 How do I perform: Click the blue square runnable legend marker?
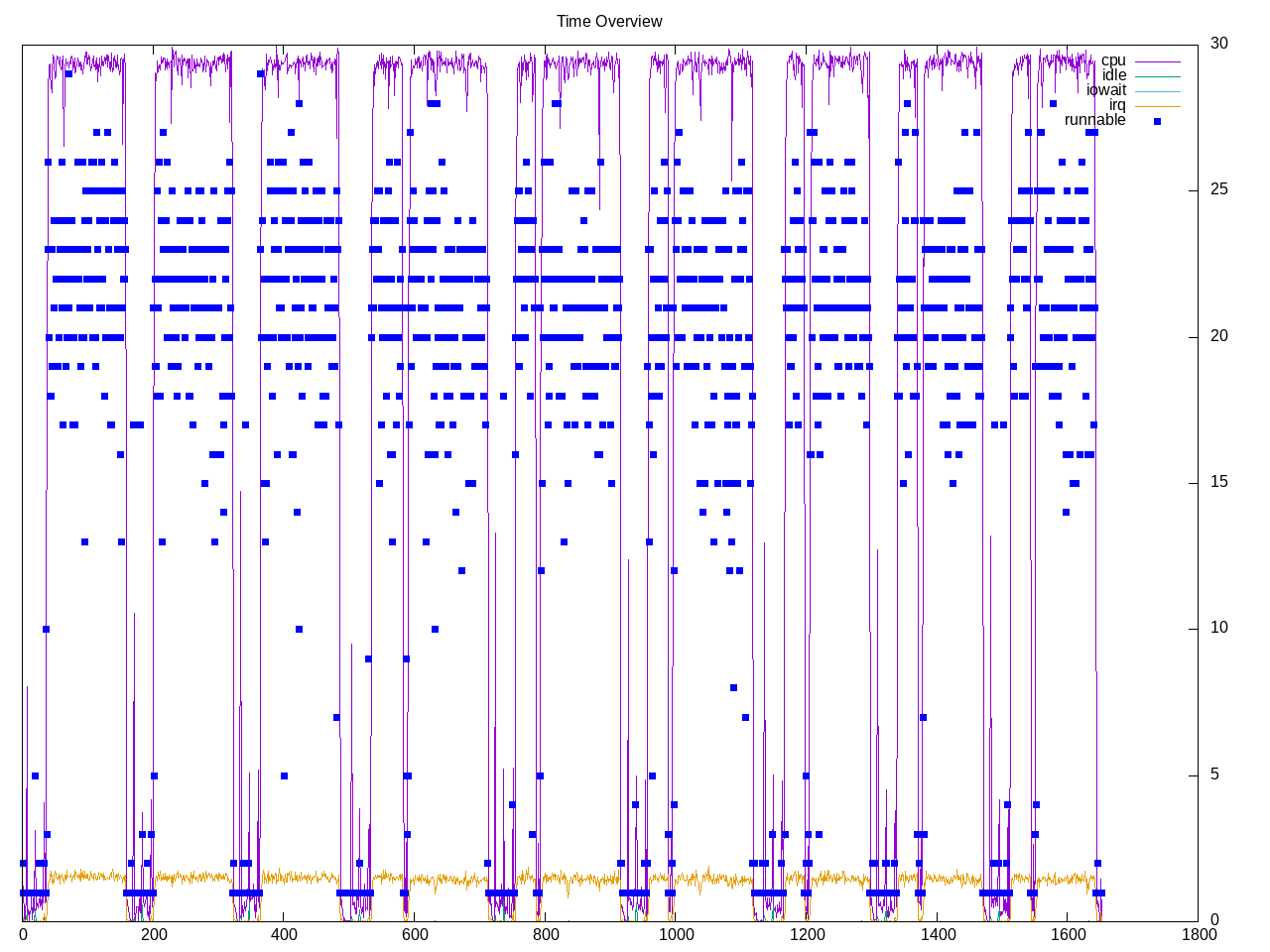click(1157, 121)
